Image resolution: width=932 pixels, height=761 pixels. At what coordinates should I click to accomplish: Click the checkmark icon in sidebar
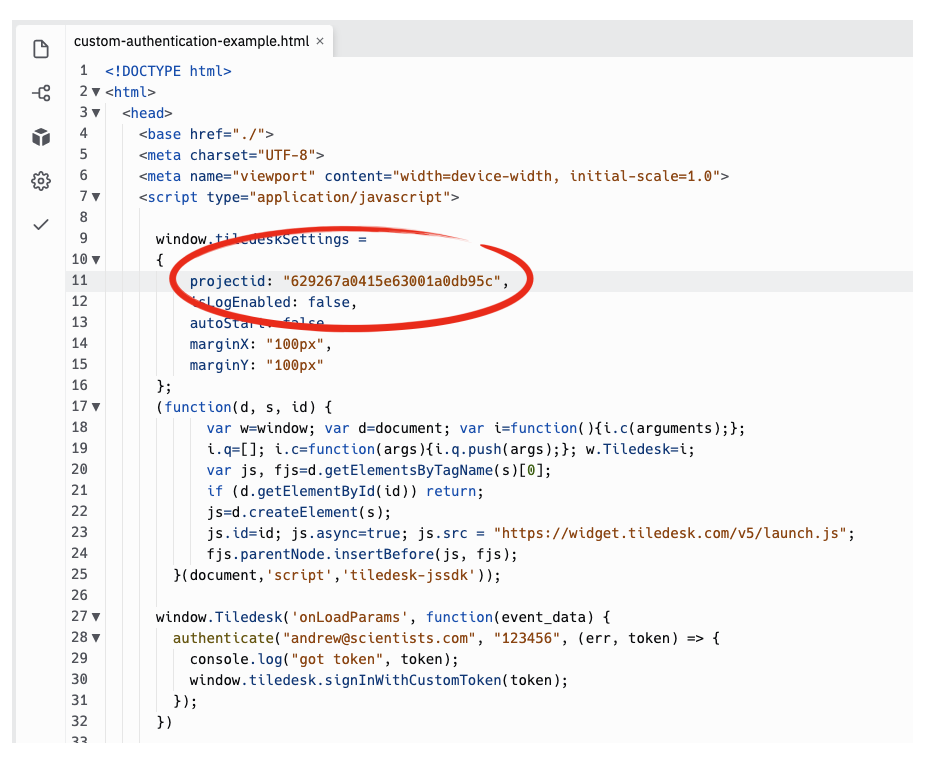(41, 225)
